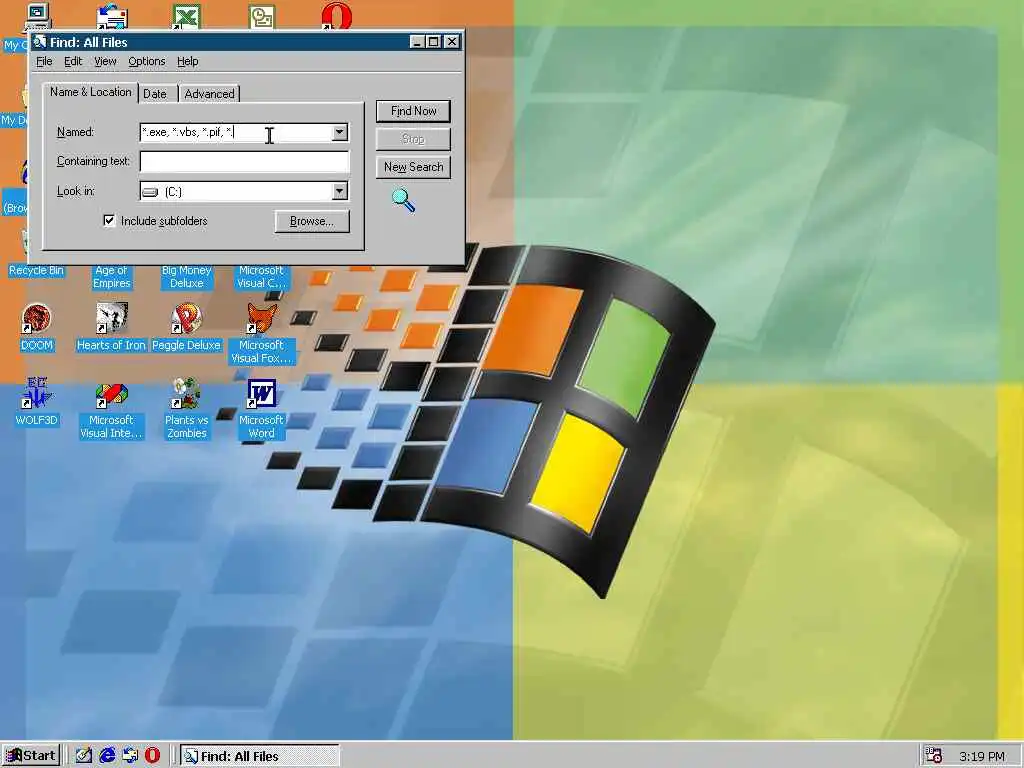This screenshot has width=1024, height=768.
Task: Click the Start button
Action: pos(31,756)
